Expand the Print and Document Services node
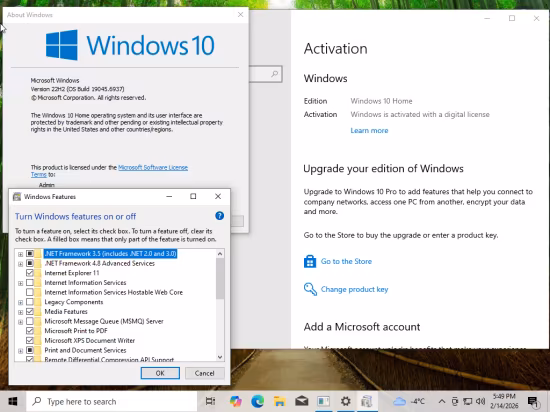Screen dimensions: 550x412 click(20, 351)
